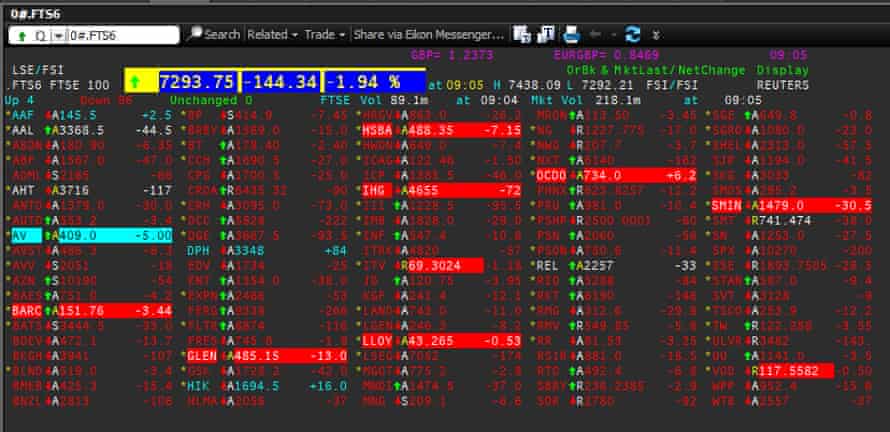
Task: Click the AV price 409.0
Action: [78, 235]
